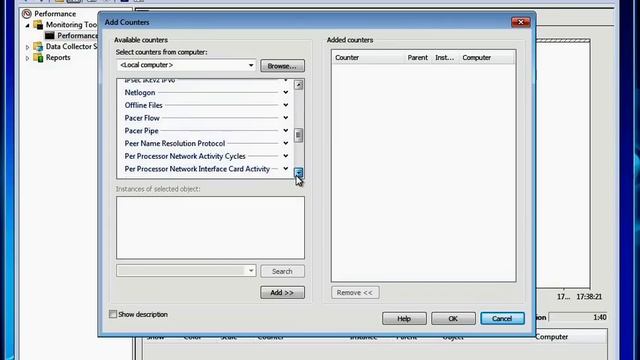Select the Performance root tree item
Screen dimensions: 640x360
(x=55, y=13)
